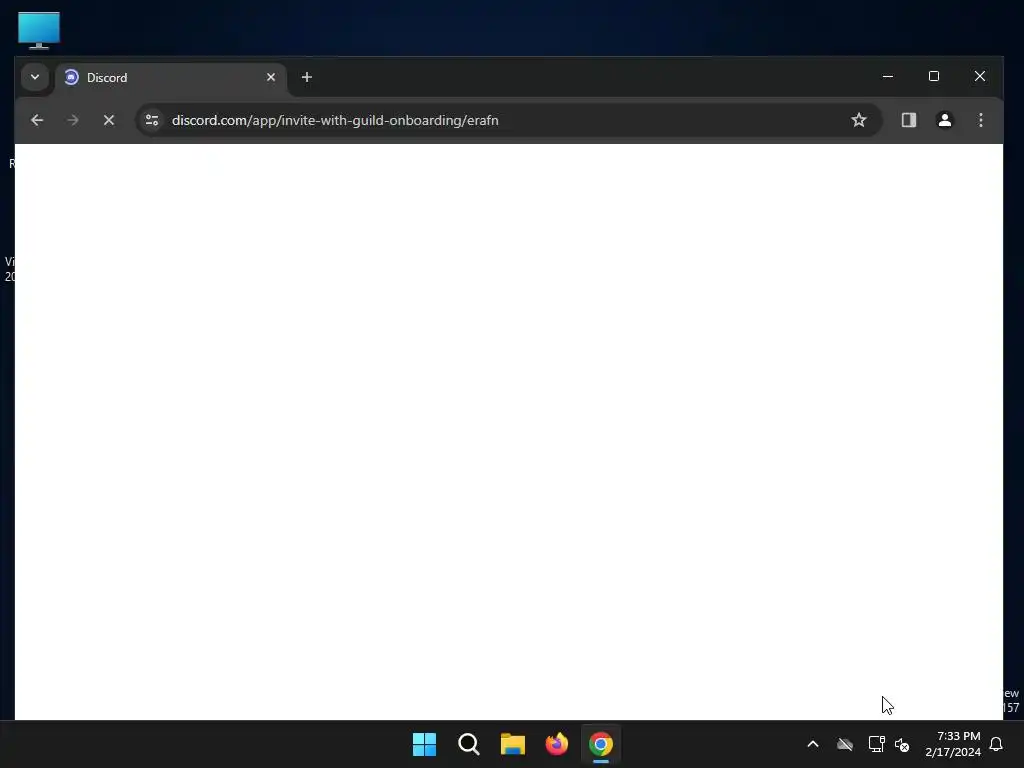Open a new browser tab
Screen dimensions: 1024x768
tap(307, 77)
